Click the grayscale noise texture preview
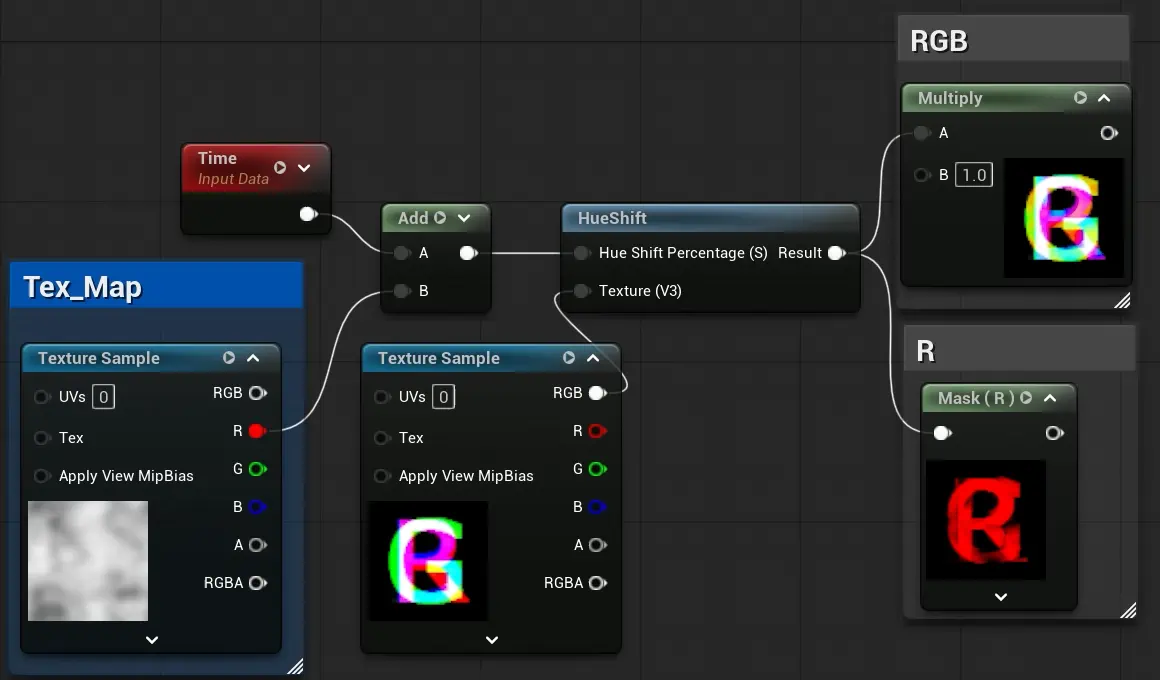This screenshot has width=1160, height=680. [x=88, y=560]
